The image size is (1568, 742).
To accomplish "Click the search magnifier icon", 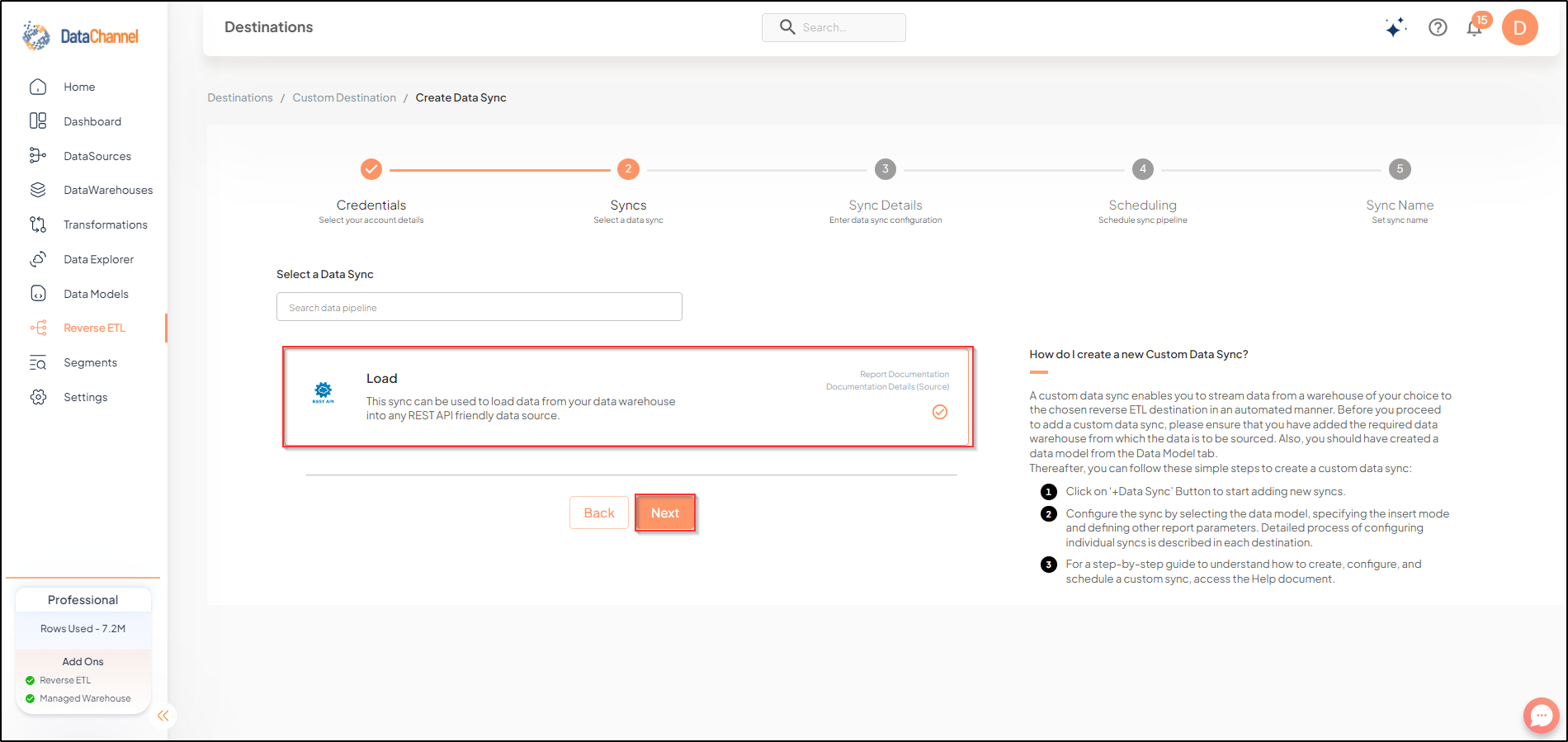I will (787, 27).
